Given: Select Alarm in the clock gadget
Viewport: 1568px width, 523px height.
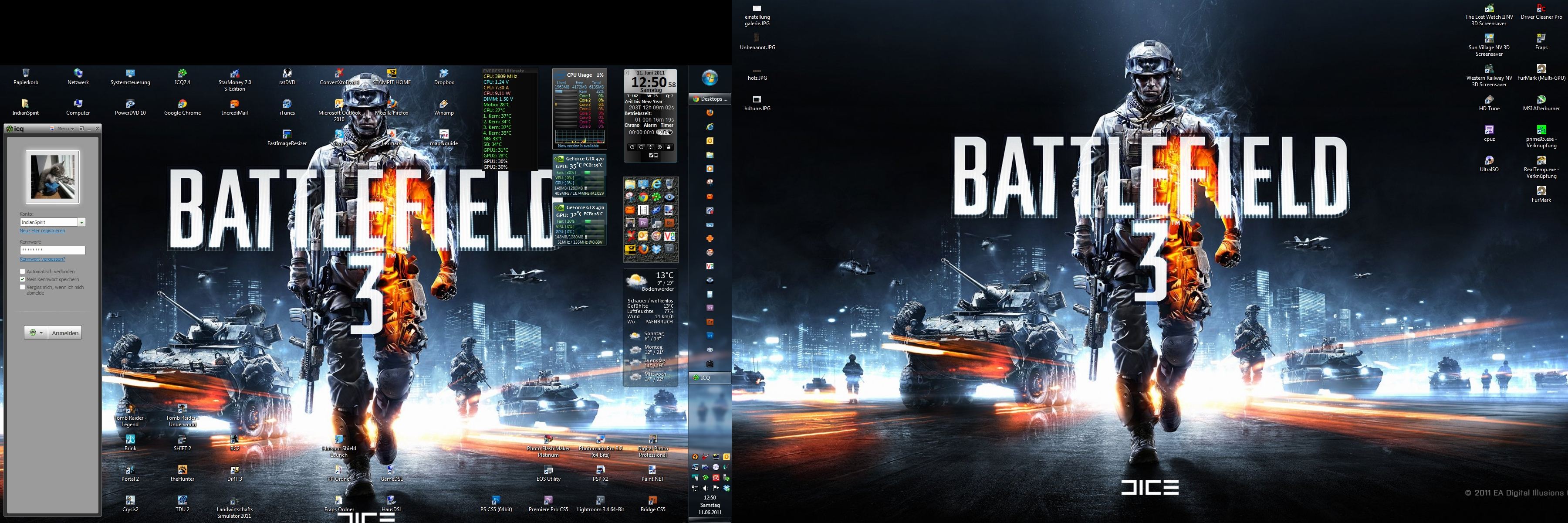Looking at the screenshot, I should [x=650, y=126].
